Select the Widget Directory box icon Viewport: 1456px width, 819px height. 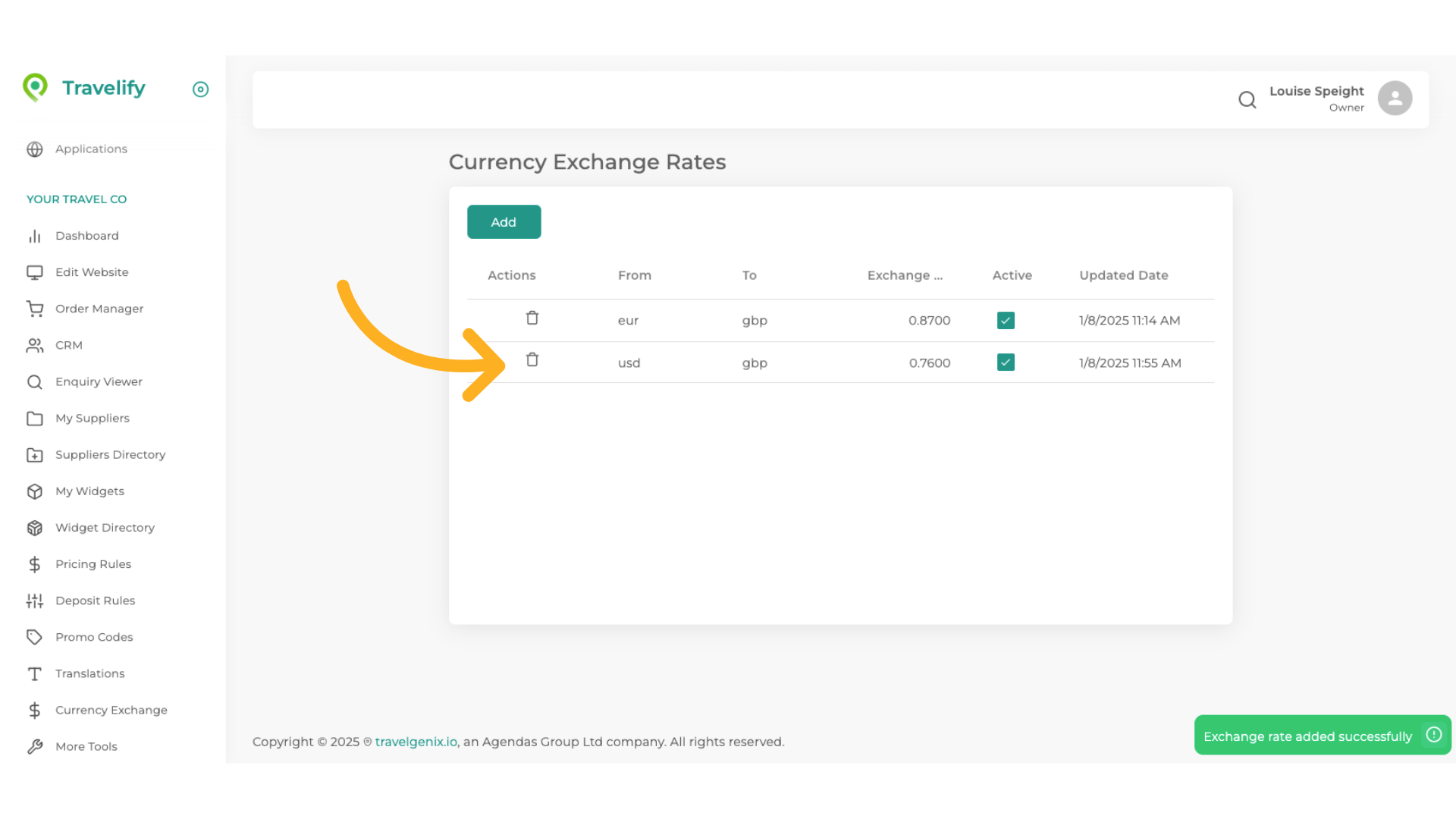[35, 528]
